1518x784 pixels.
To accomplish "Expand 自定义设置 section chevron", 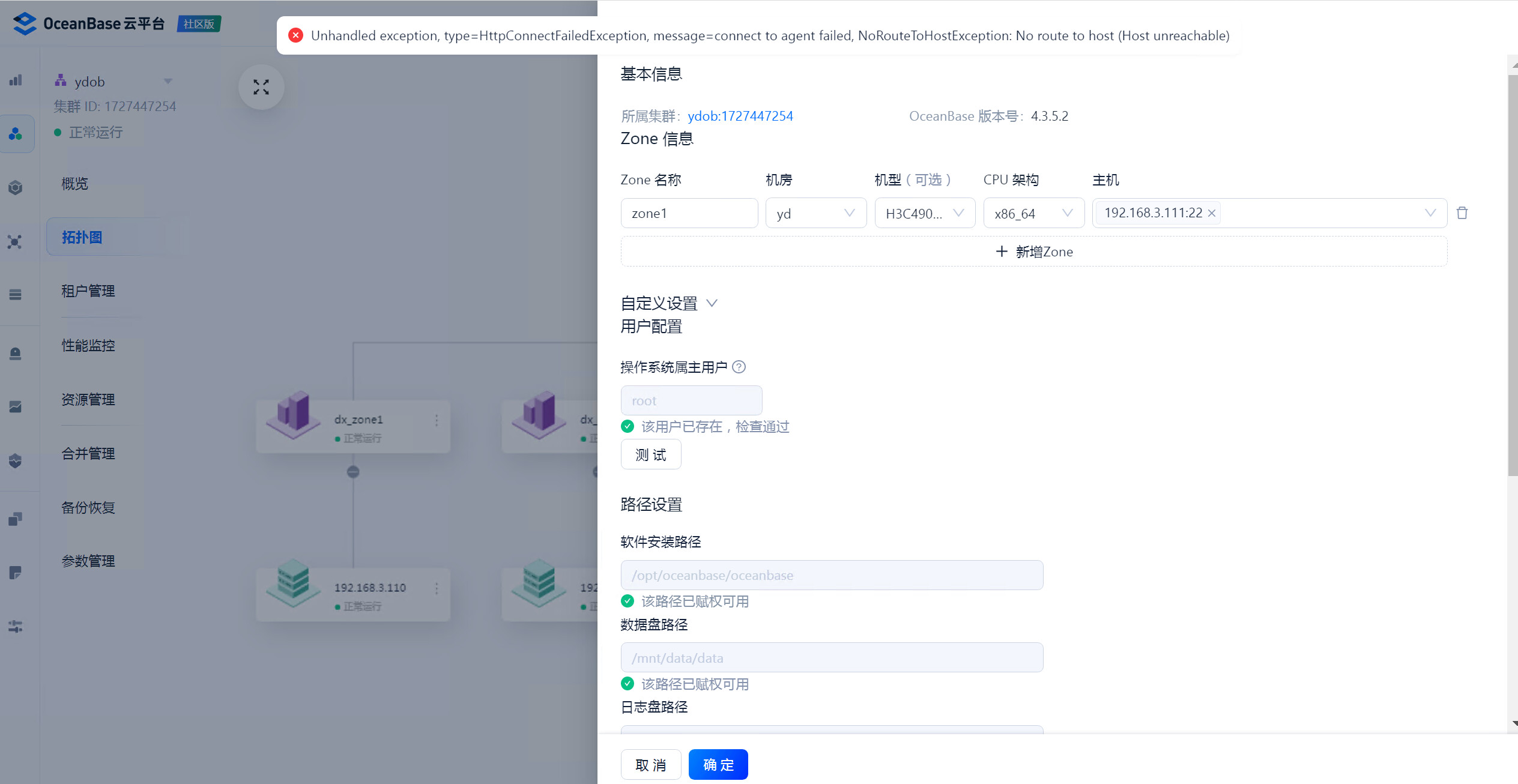I will pyautogui.click(x=712, y=303).
